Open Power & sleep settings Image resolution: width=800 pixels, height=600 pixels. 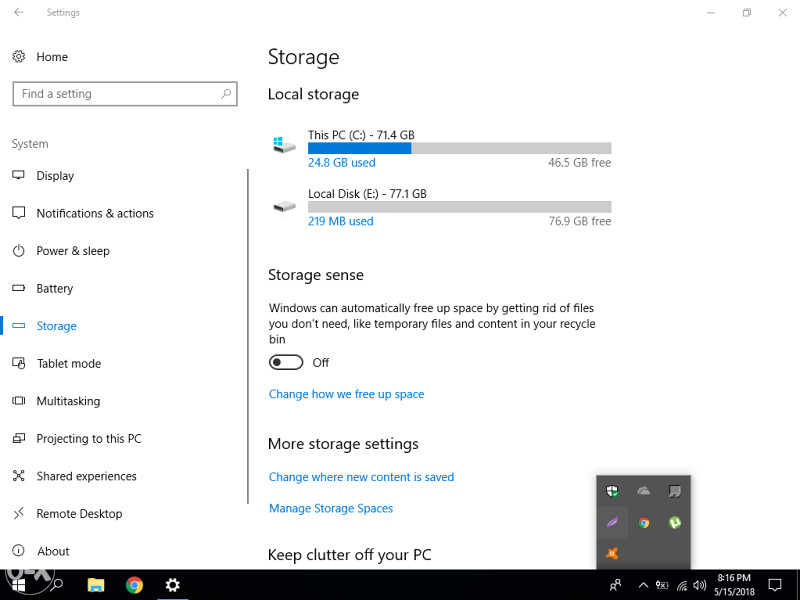click(73, 251)
